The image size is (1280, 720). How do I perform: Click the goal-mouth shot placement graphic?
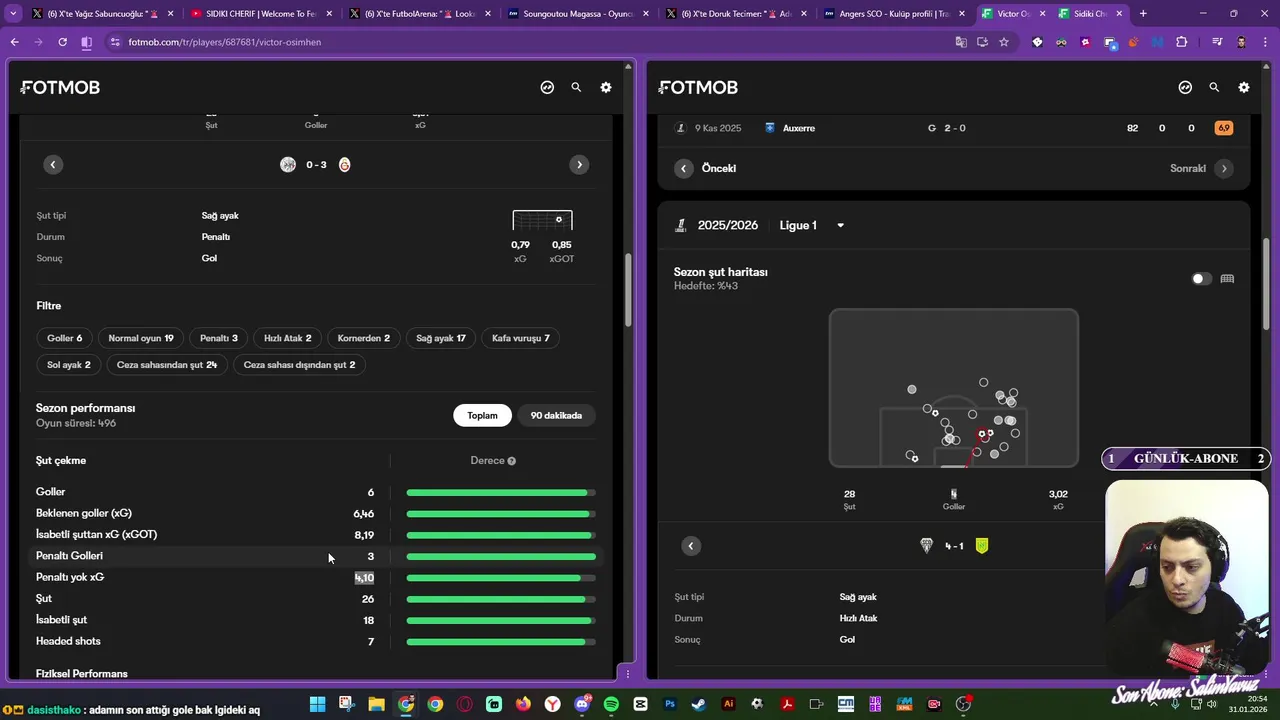pos(542,221)
